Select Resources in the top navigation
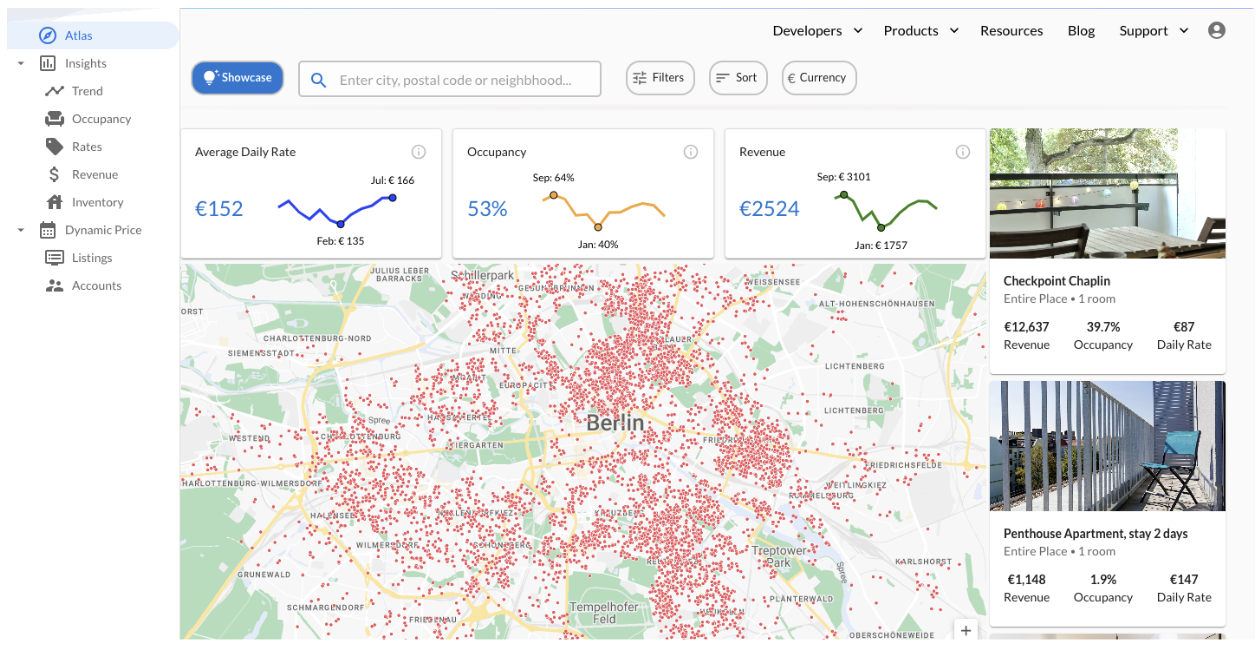1258x652 pixels. click(1011, 31)
